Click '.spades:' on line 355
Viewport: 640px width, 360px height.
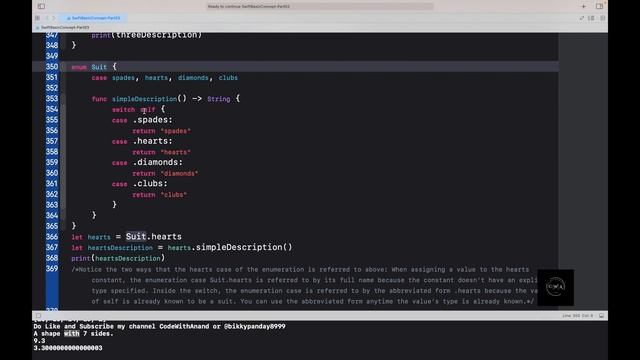(153, 120)
